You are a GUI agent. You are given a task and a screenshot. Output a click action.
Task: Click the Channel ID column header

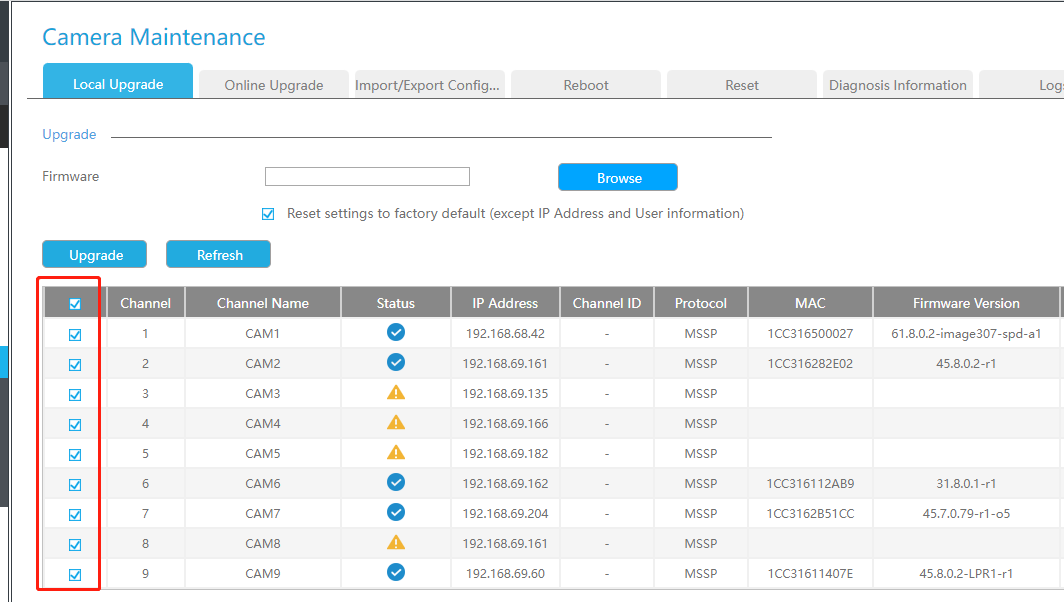(x=607, y=303)
